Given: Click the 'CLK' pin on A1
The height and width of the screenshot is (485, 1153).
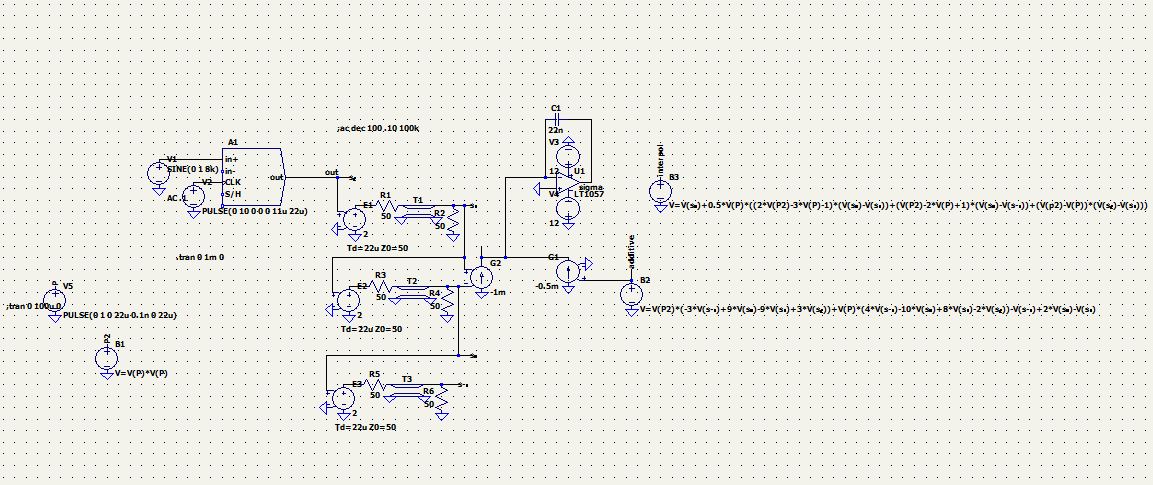Looking at the screenshot, I should click(233, 182).
